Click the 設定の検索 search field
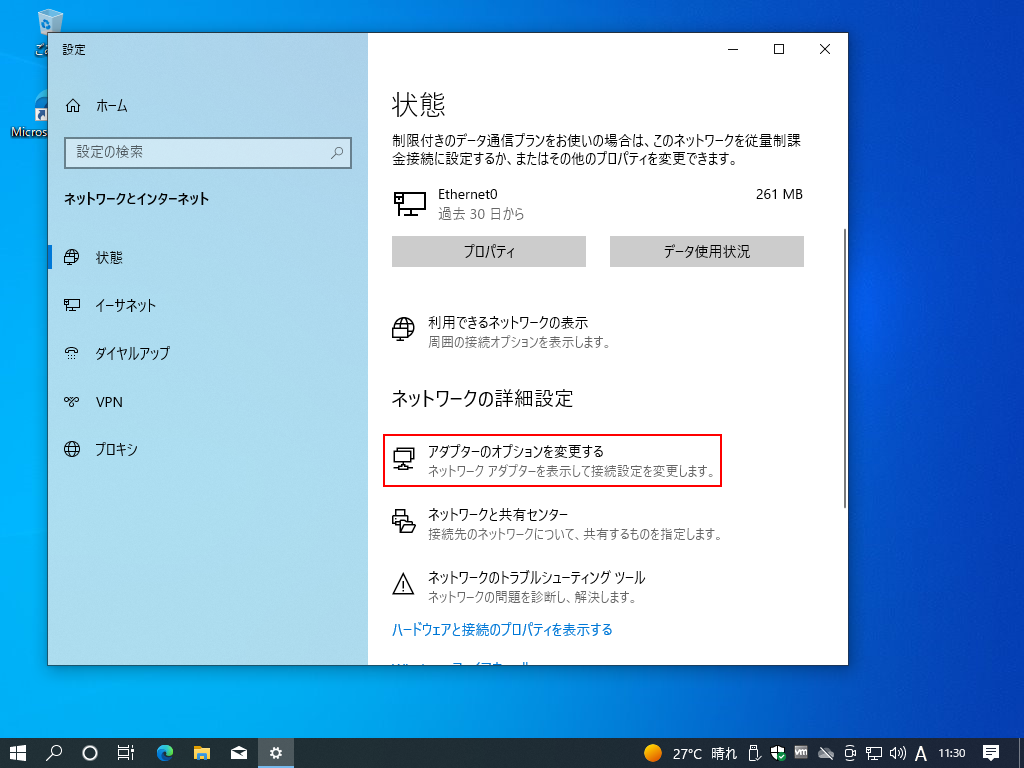Screen dimensions: 1024x768 [x=208, y=153]
